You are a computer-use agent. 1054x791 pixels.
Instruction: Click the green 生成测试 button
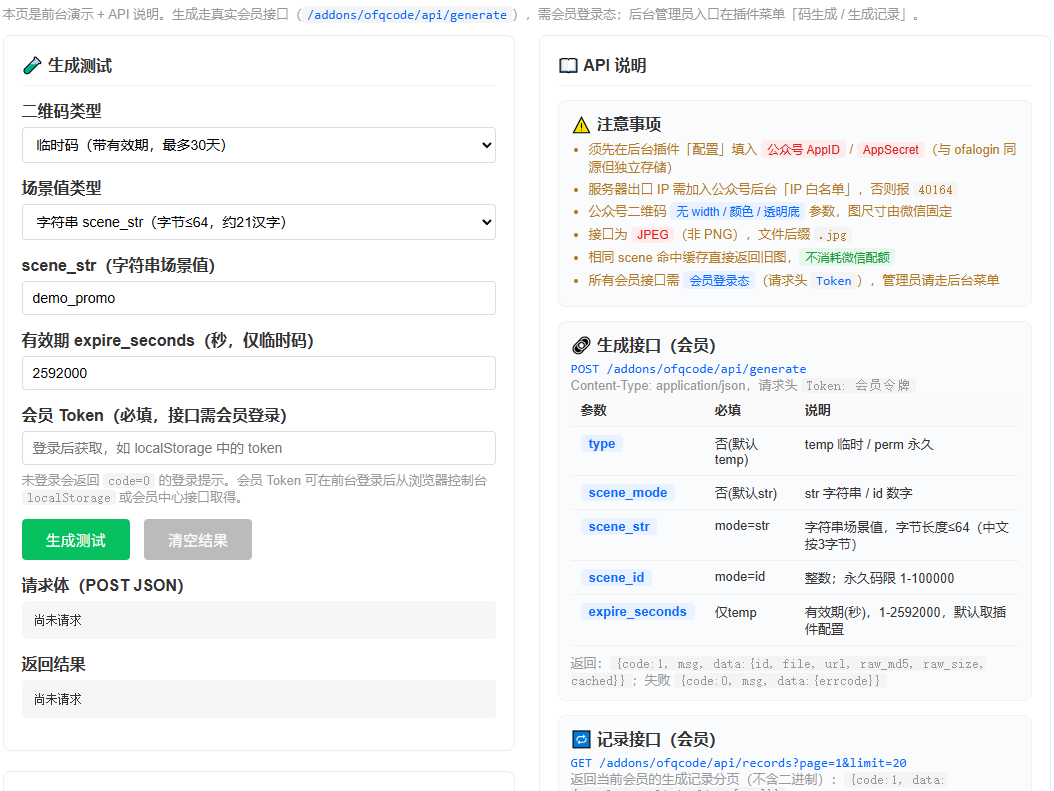(76, 540)
